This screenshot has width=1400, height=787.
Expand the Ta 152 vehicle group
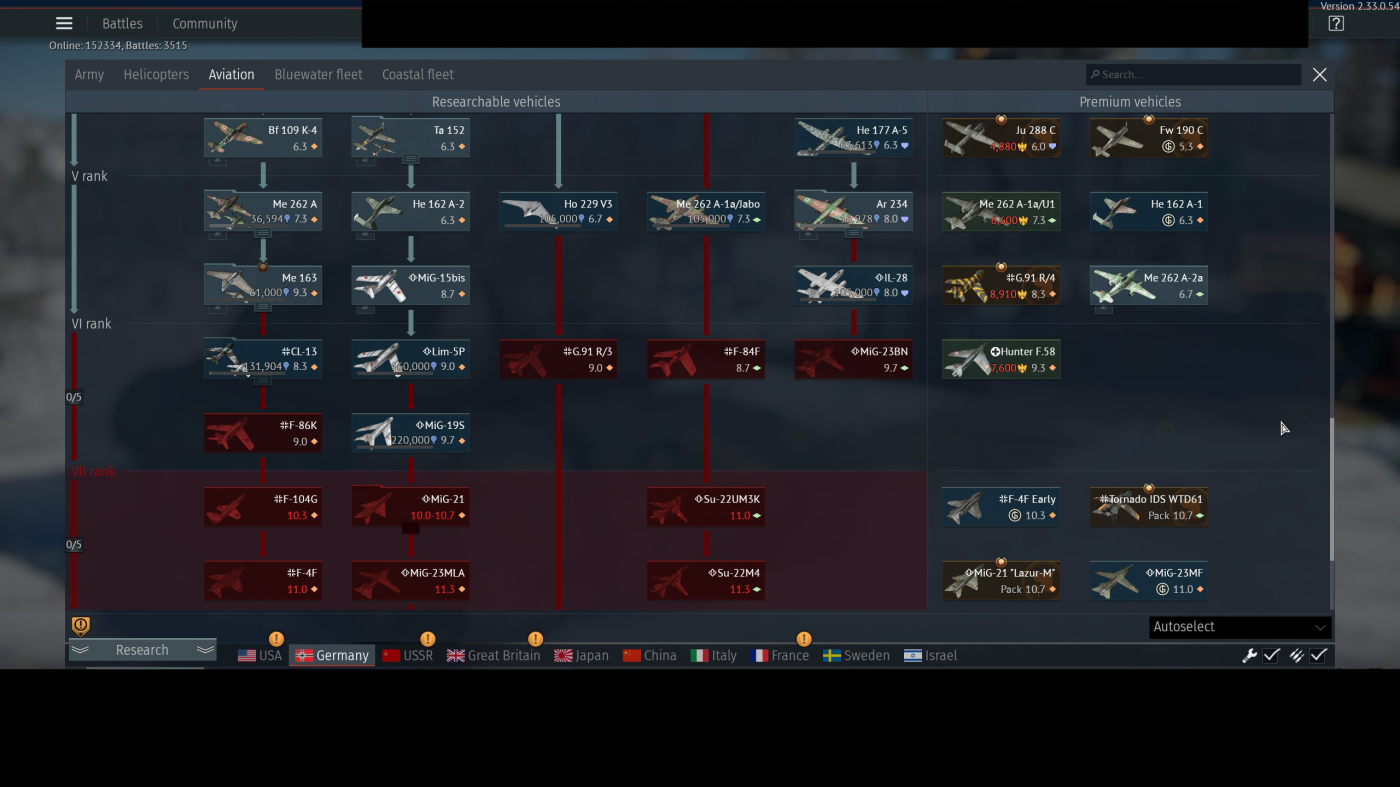(x=411, y=159)
